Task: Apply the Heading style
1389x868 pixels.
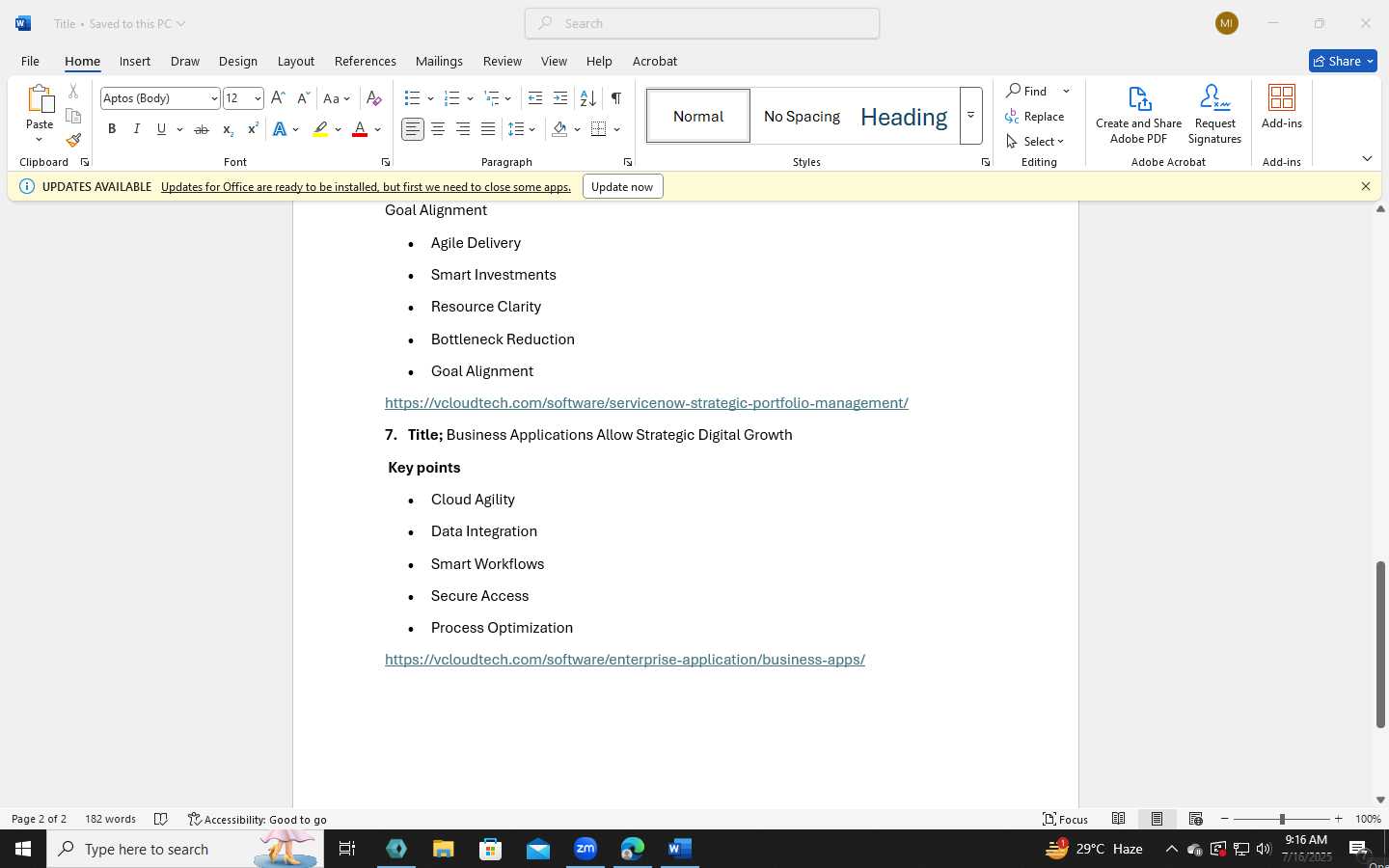Action: [904, 117]
